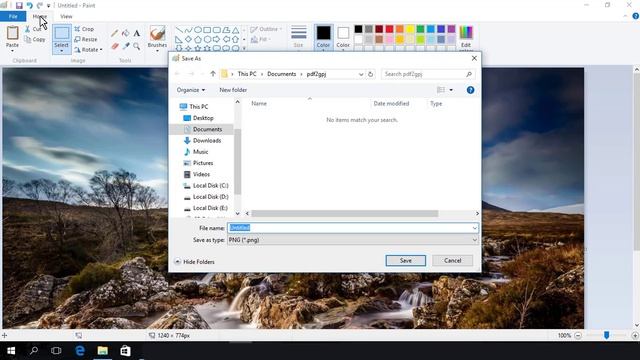The image size is (640, 360).
Task: Click the Up folder arrow in Save As
Action: [213, 74]
